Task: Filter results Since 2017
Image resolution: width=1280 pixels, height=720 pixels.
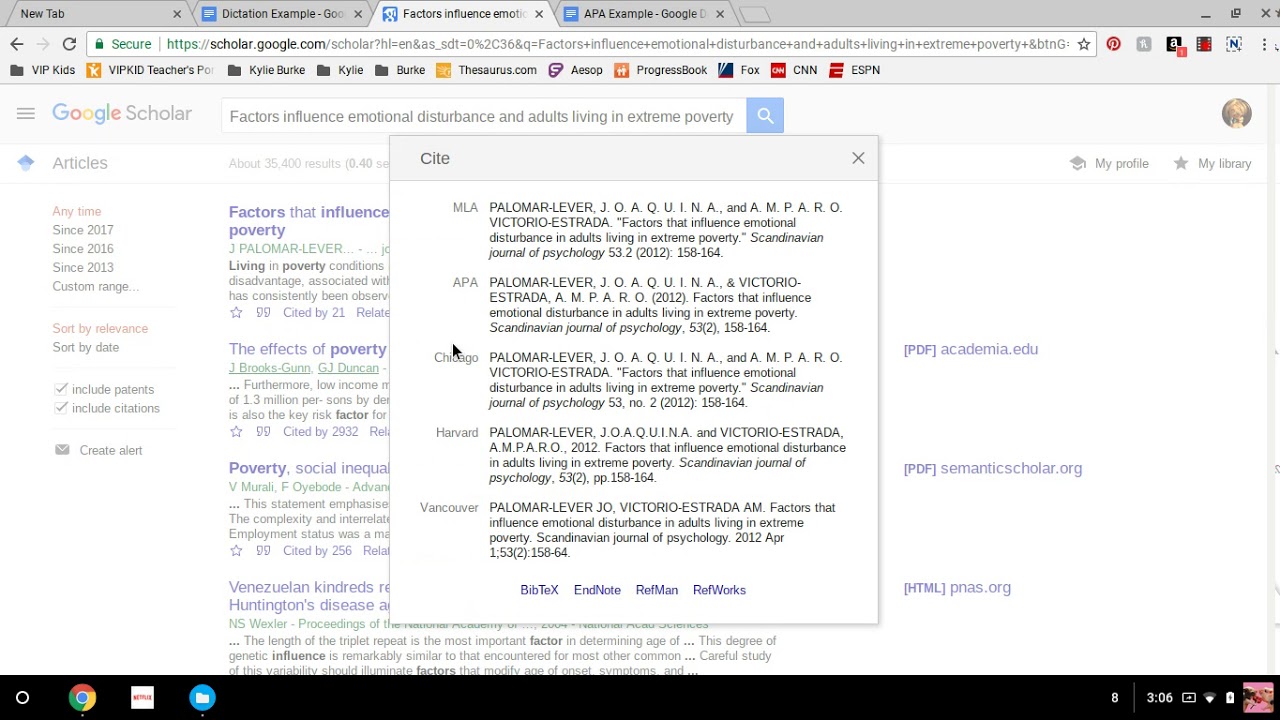Action: pos(83,230)
